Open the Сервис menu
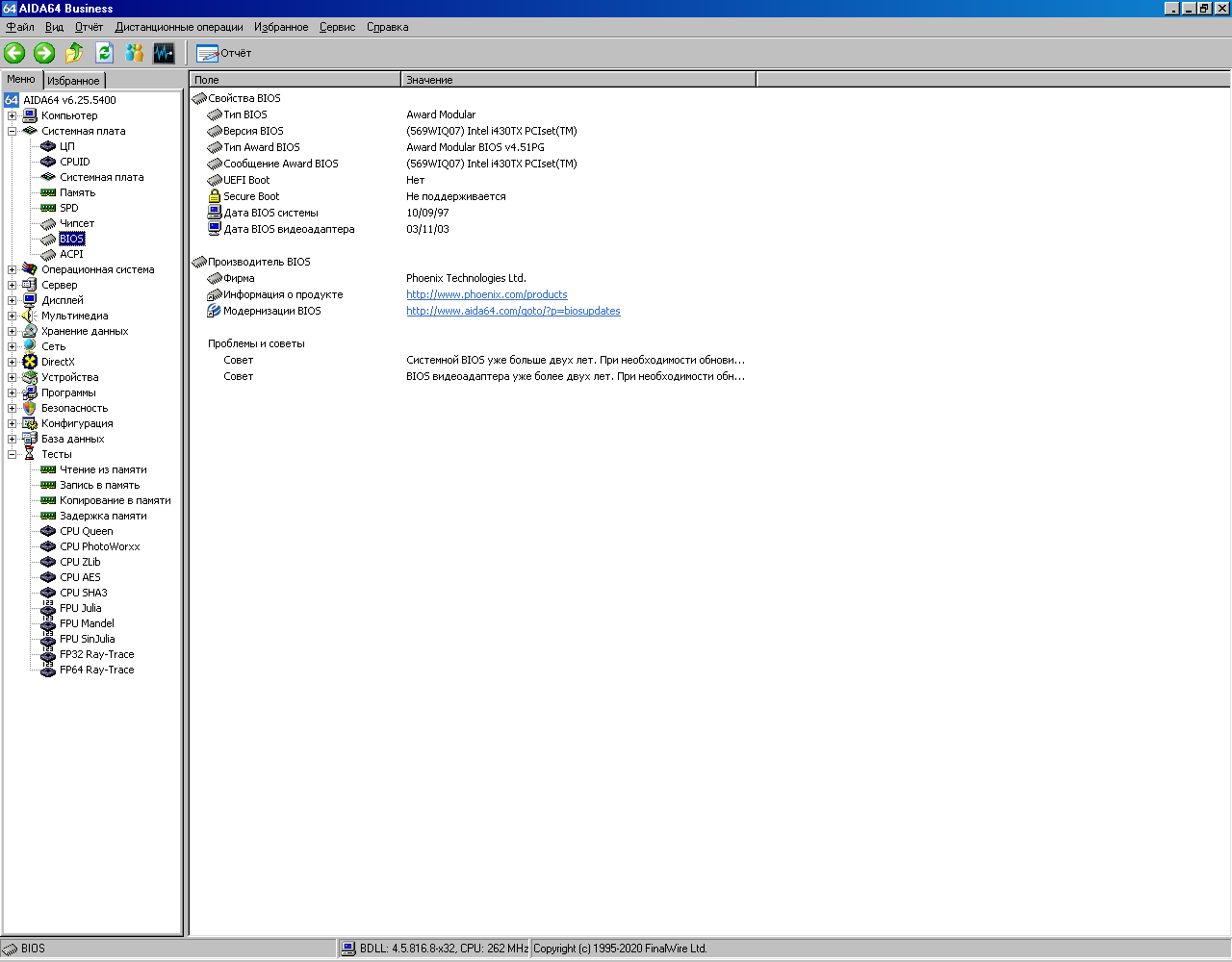1232x962 pixels. 337,27
